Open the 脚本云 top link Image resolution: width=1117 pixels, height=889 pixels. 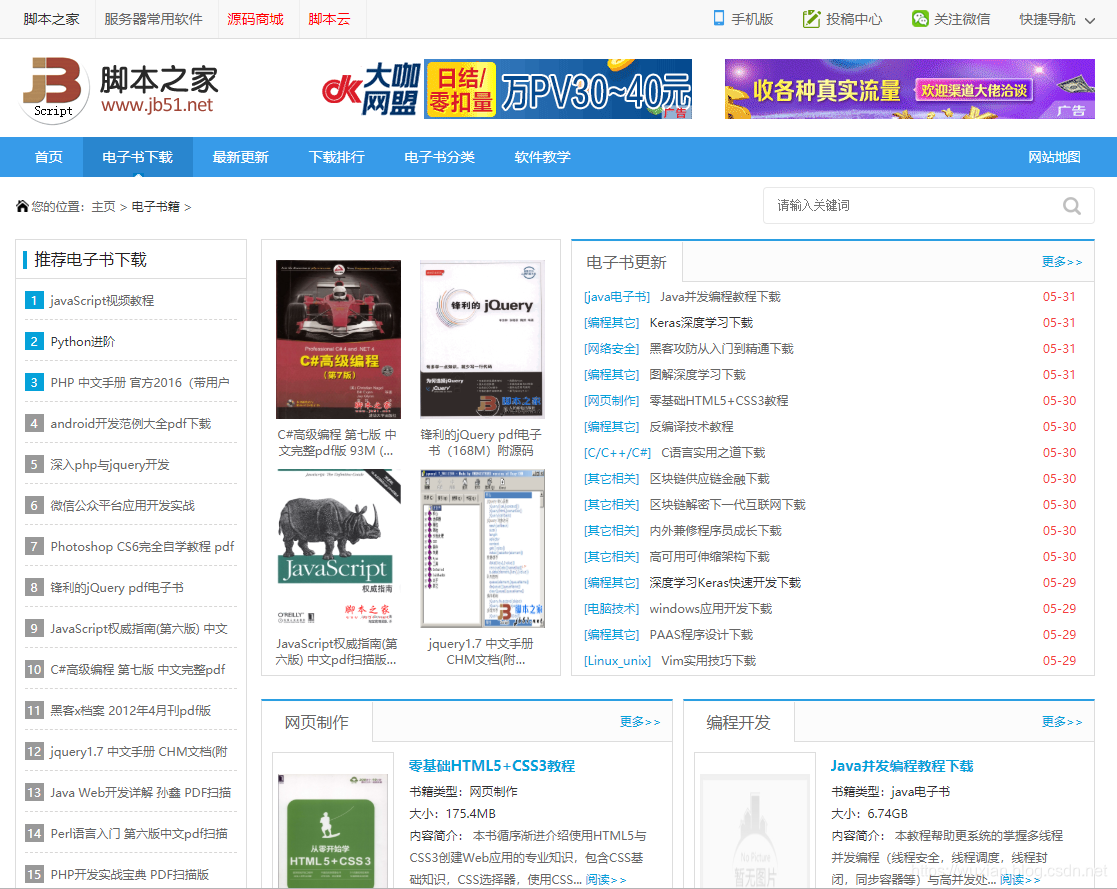pyautogui.click(x=329, y=19)
